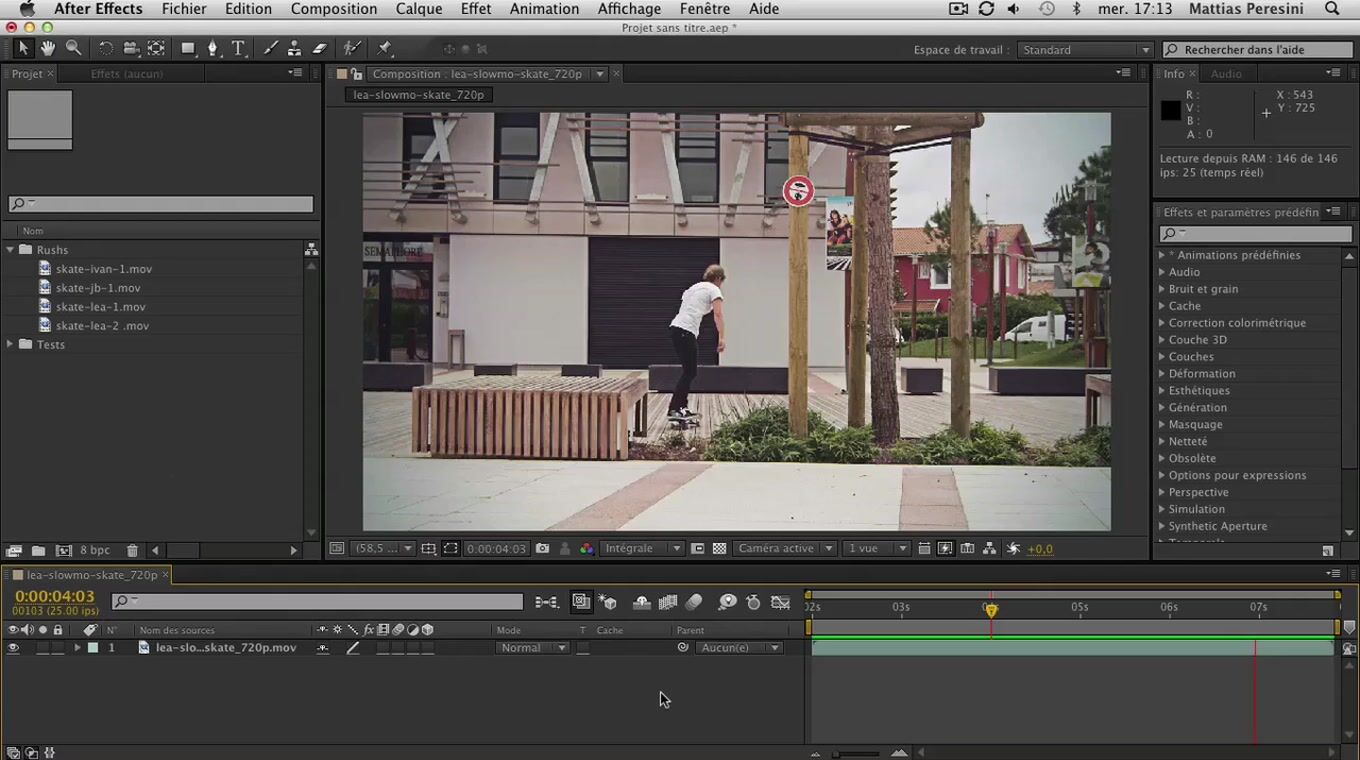This screenshot has width=1360, height=760.
Task: Click the 0:00:04:03 timecode in the timeline
Action: tap(54, 597)
